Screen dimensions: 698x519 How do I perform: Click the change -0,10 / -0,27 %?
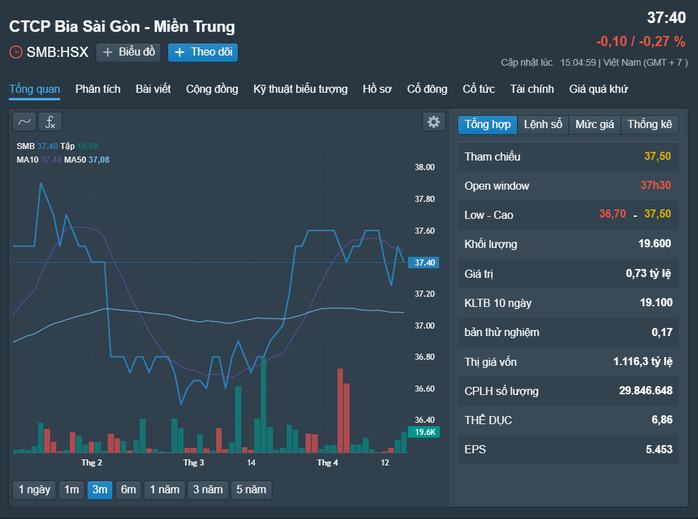[x=641, y=41]
